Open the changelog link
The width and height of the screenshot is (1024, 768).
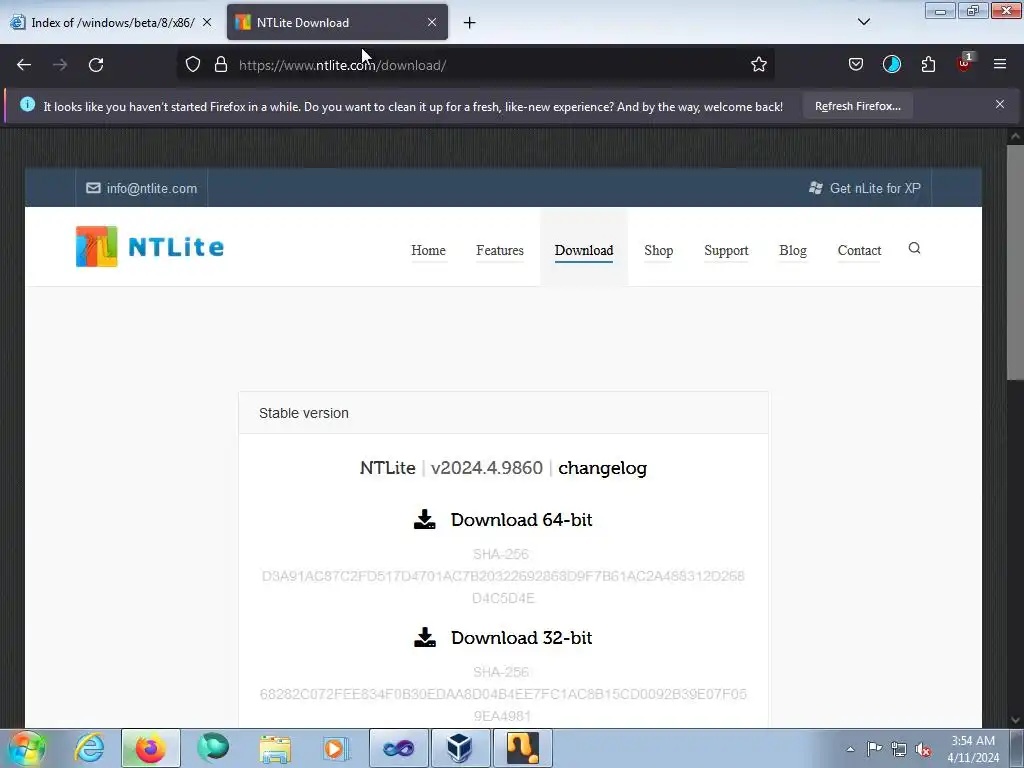click(x=602, y=468)
